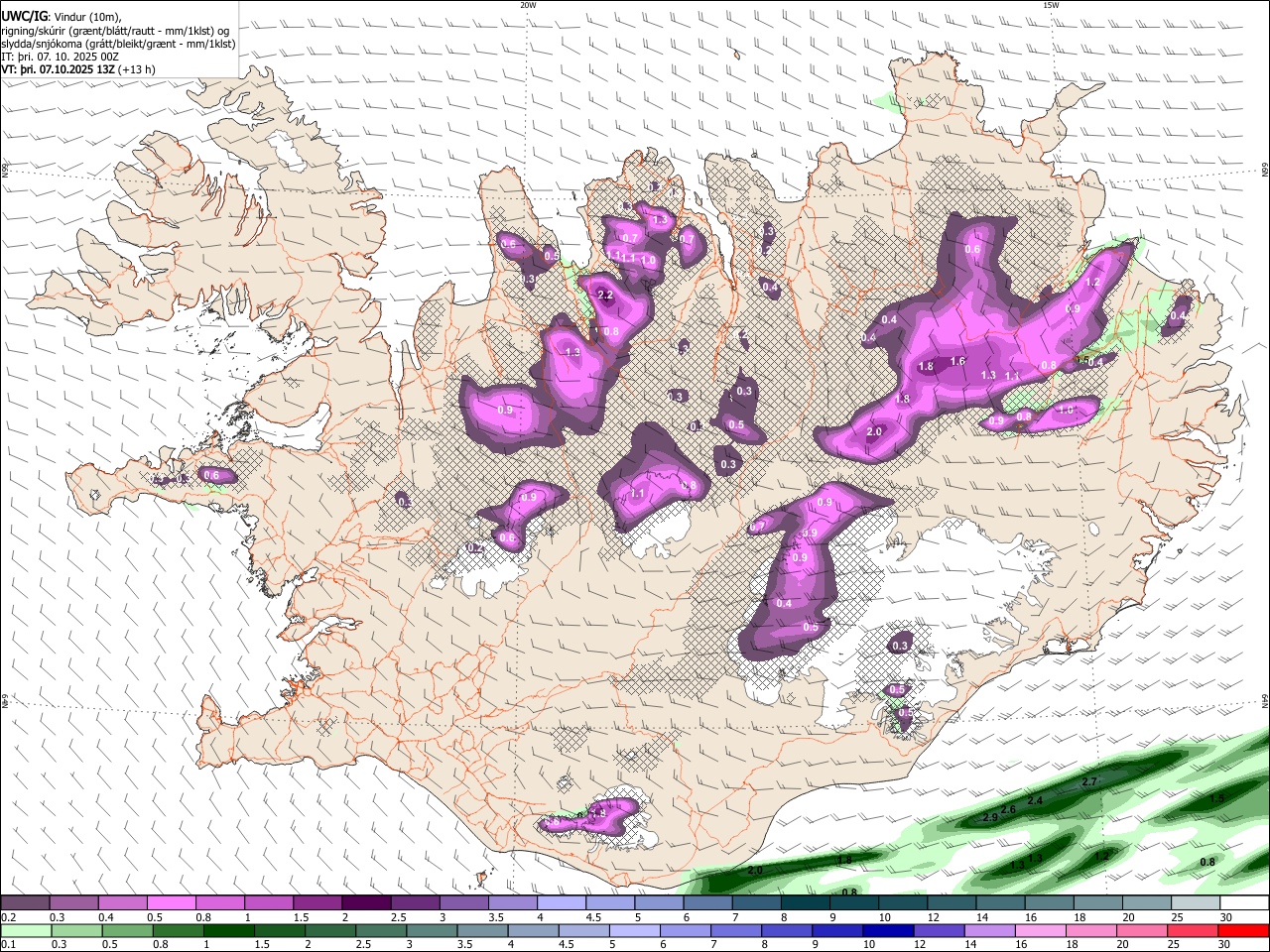Click the top-row light blue swatch starting at 4
The height and width of the screenshot is (952, 1270).
coord(562,903)
